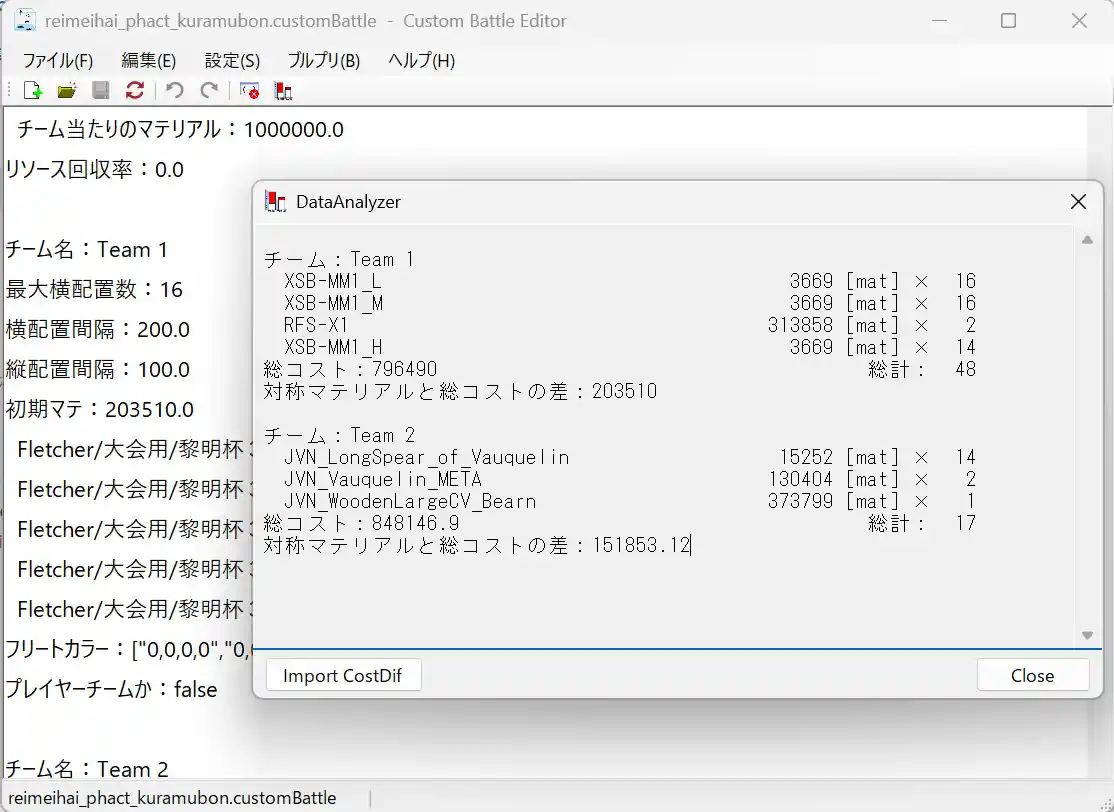
Task: Click the DataAnalyzer scrollbar up arrow
Action: (1087, 240)
